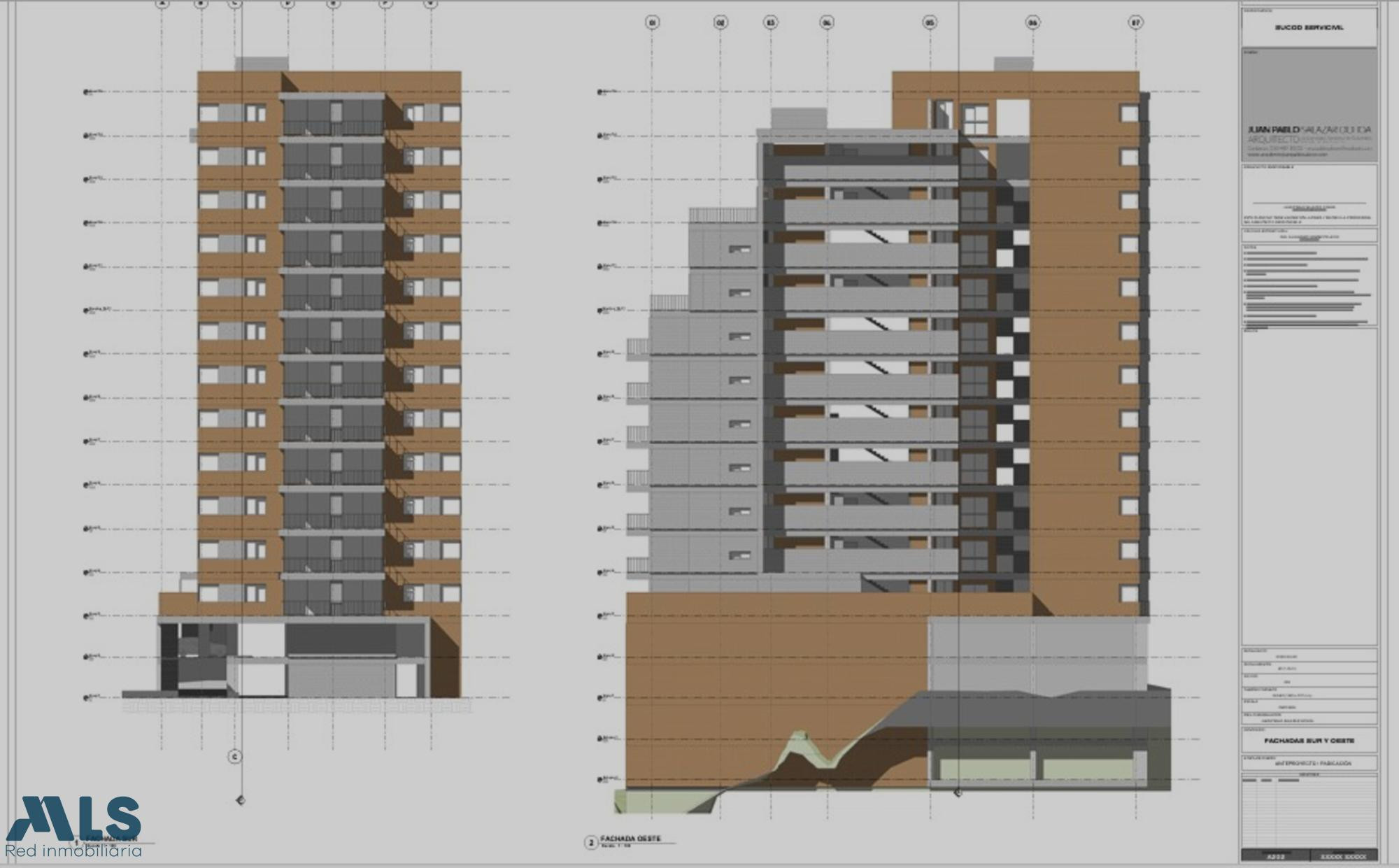Click the Sucod Servicivil title block header
The height and width of the screenshot is (868, 1399).
[x=1309, y=27]
